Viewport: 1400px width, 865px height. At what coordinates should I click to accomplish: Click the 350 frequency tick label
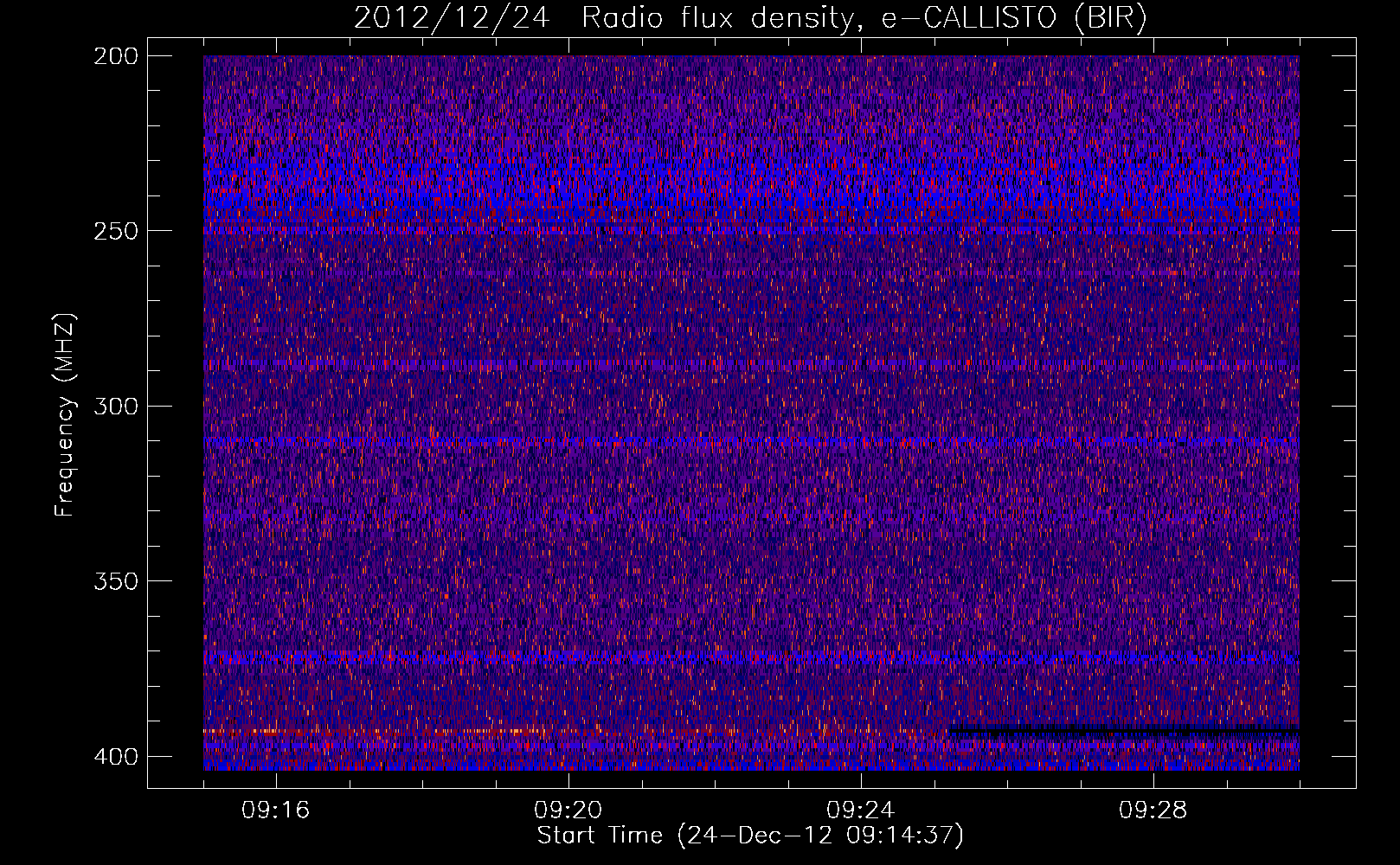115,580
